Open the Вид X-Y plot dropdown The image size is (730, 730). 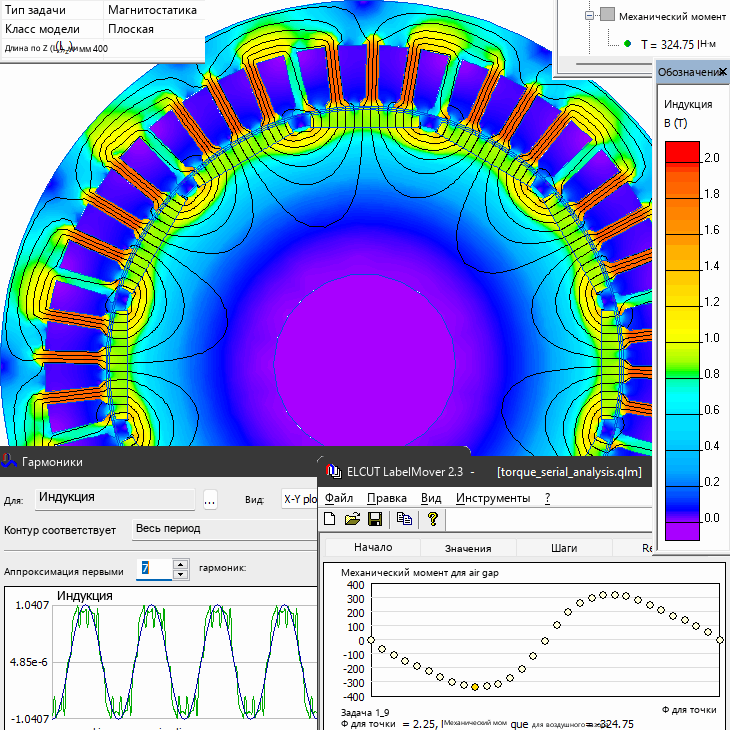pos(299,499)
